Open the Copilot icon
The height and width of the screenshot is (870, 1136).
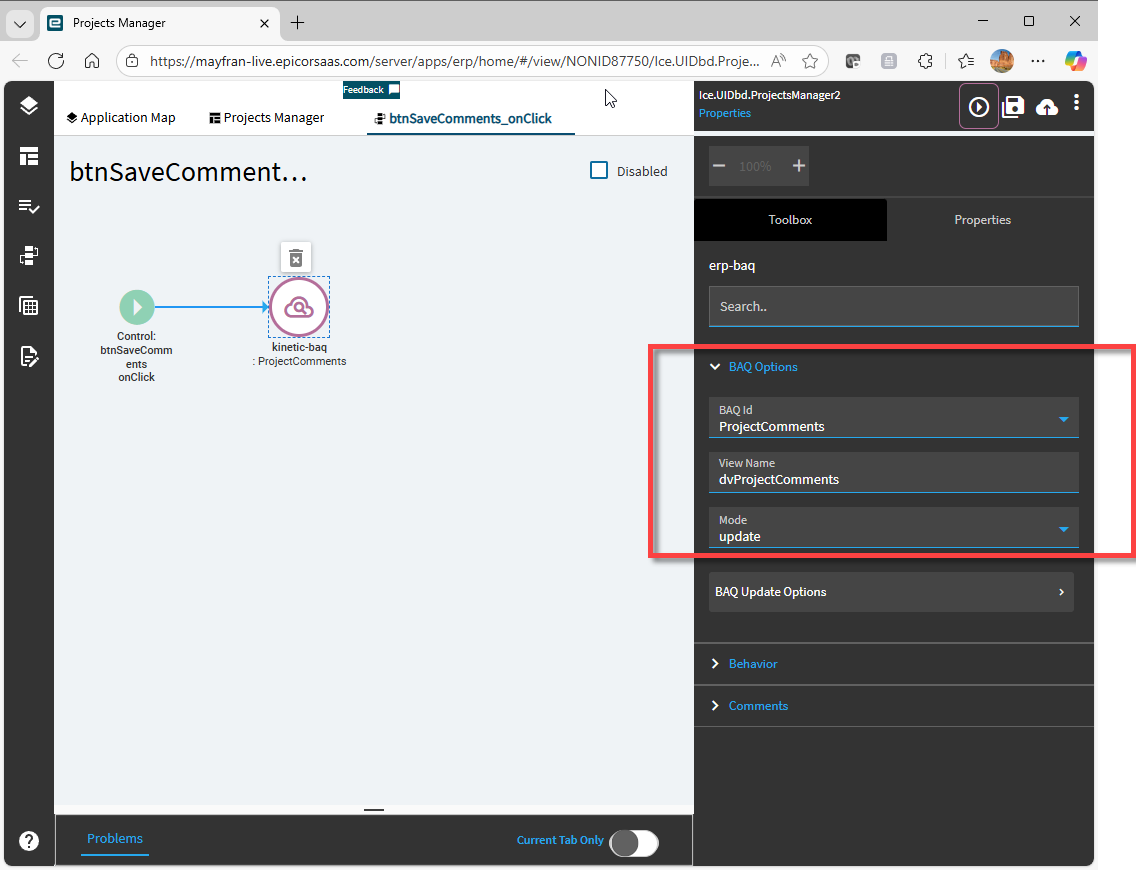tap(1075, 62)
